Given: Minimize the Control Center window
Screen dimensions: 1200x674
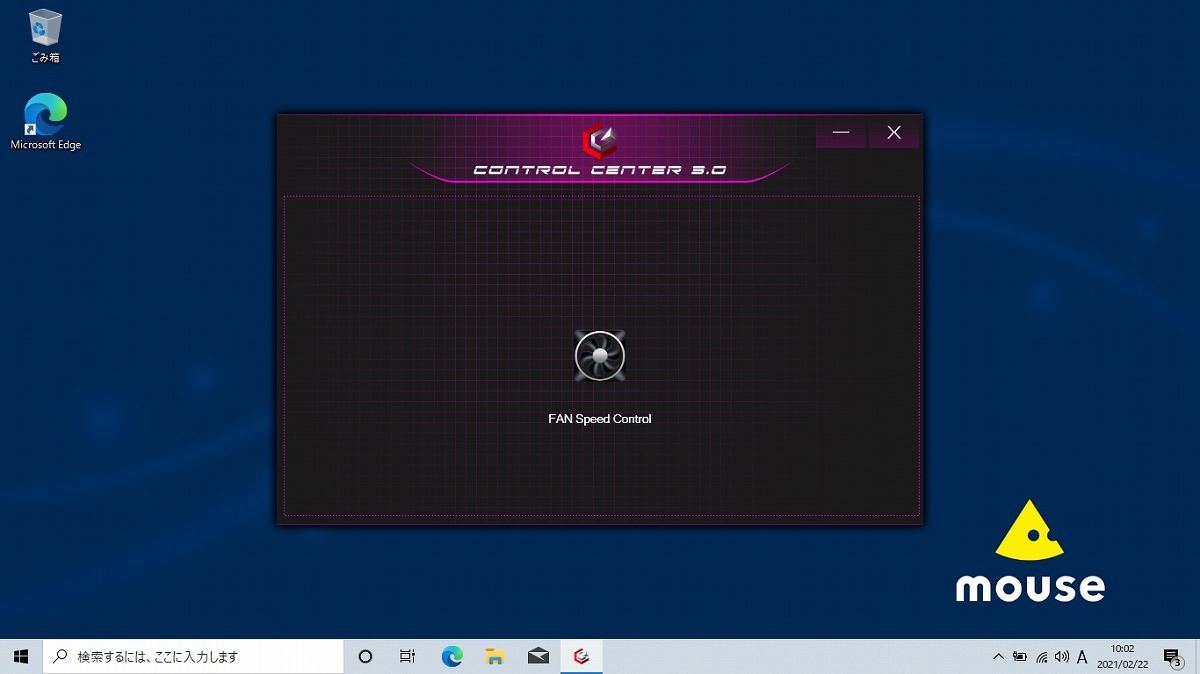Looking at the screenshot, I should tap(841, 133).
